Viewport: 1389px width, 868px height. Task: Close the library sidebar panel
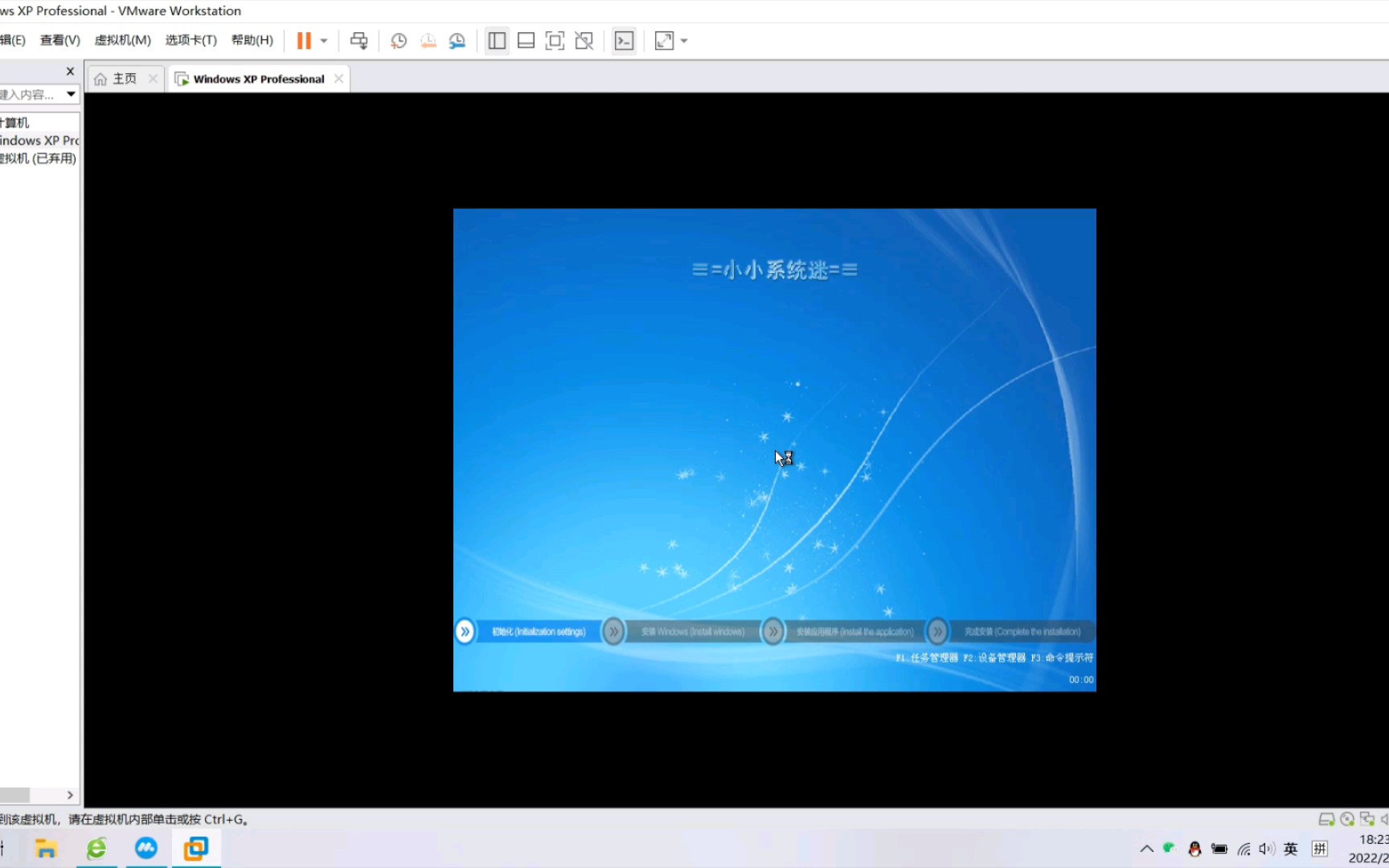pos(70,72)
